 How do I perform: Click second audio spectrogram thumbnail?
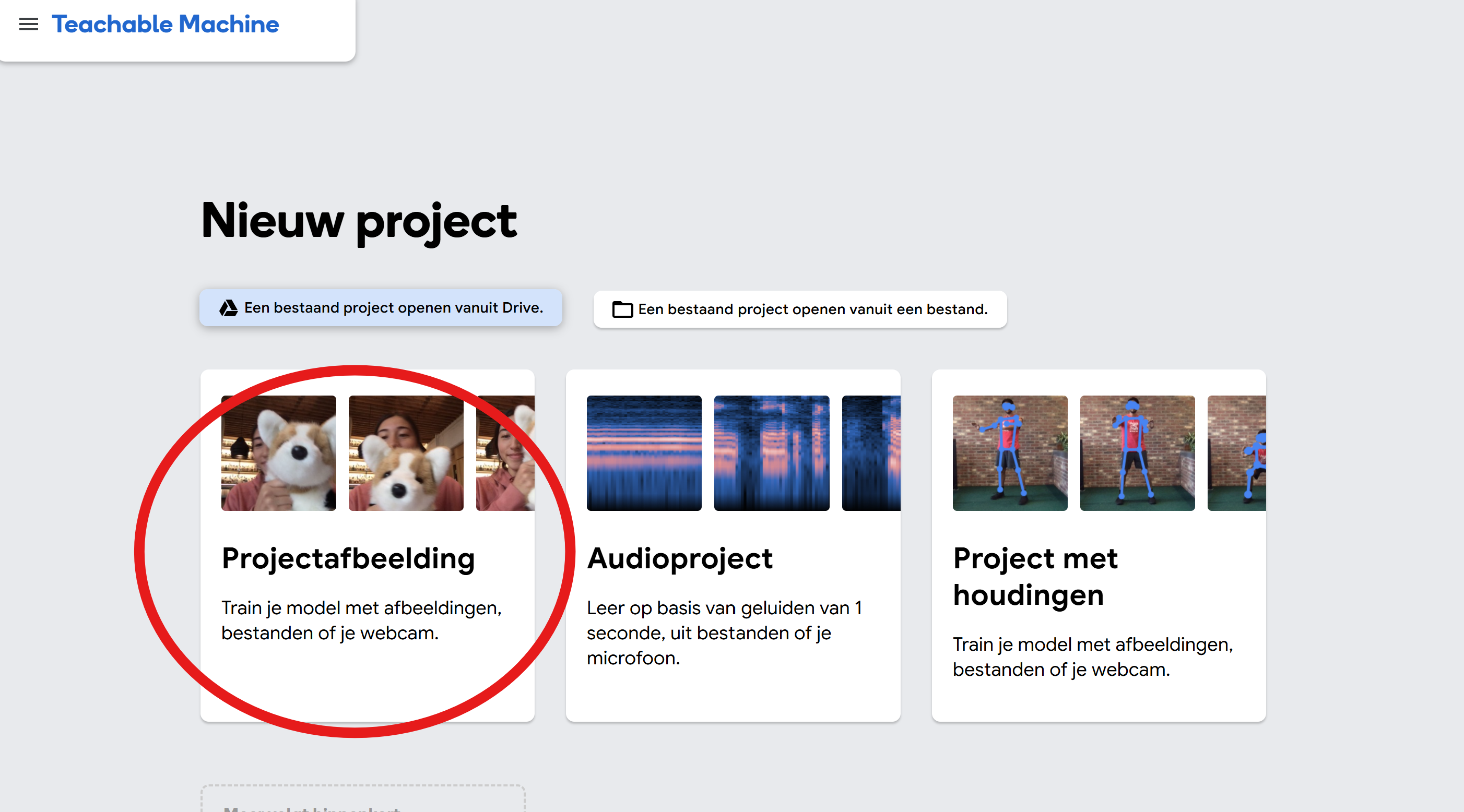(x=771, y=453)
